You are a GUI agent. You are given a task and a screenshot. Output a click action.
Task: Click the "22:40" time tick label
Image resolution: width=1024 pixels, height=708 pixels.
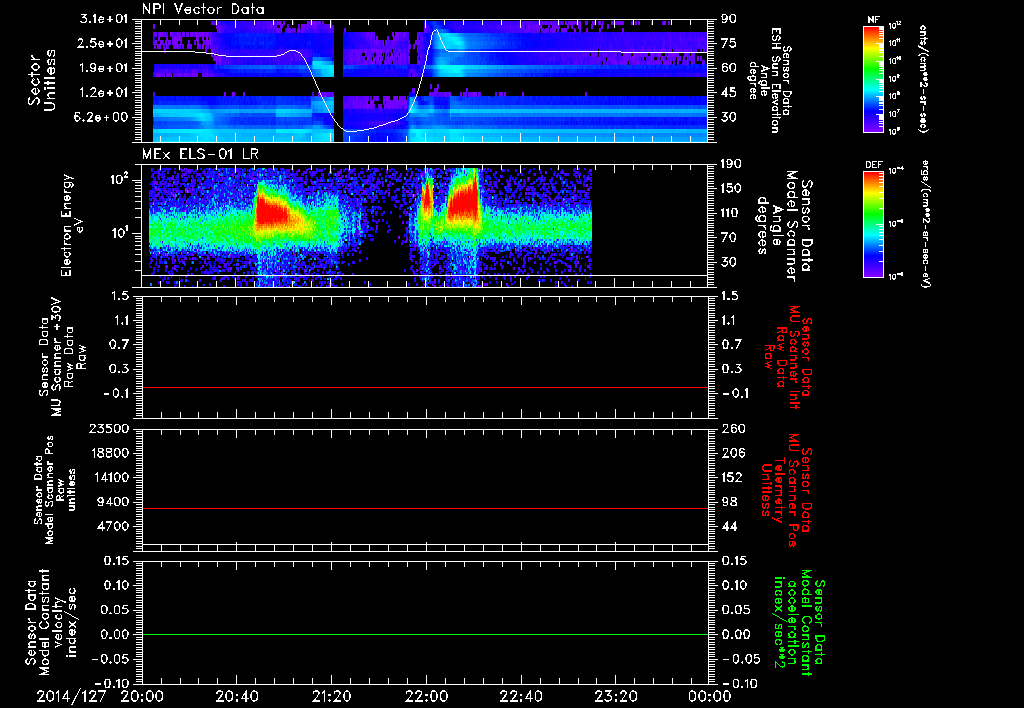pyautogui.click(x=520, y=696)
